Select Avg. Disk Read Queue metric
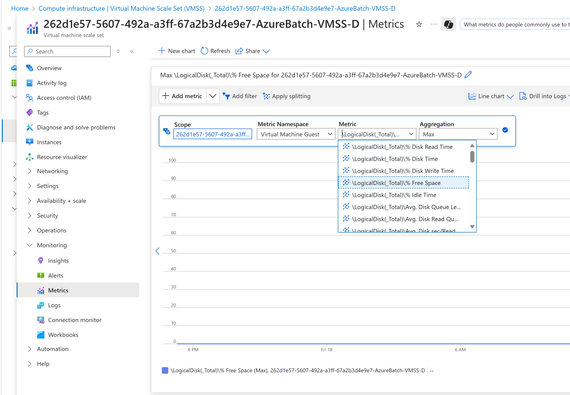Screen dimensions: 570x395 coord(404,219)
